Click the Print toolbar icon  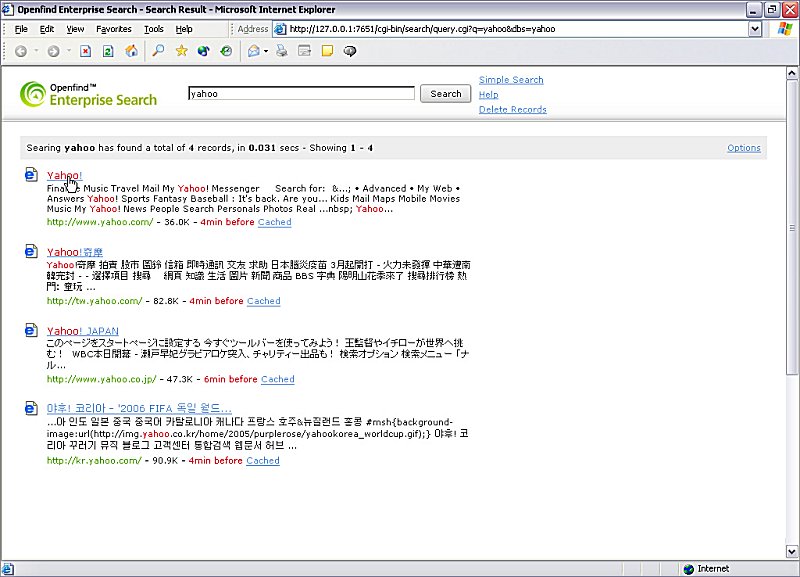coord(282,51)
